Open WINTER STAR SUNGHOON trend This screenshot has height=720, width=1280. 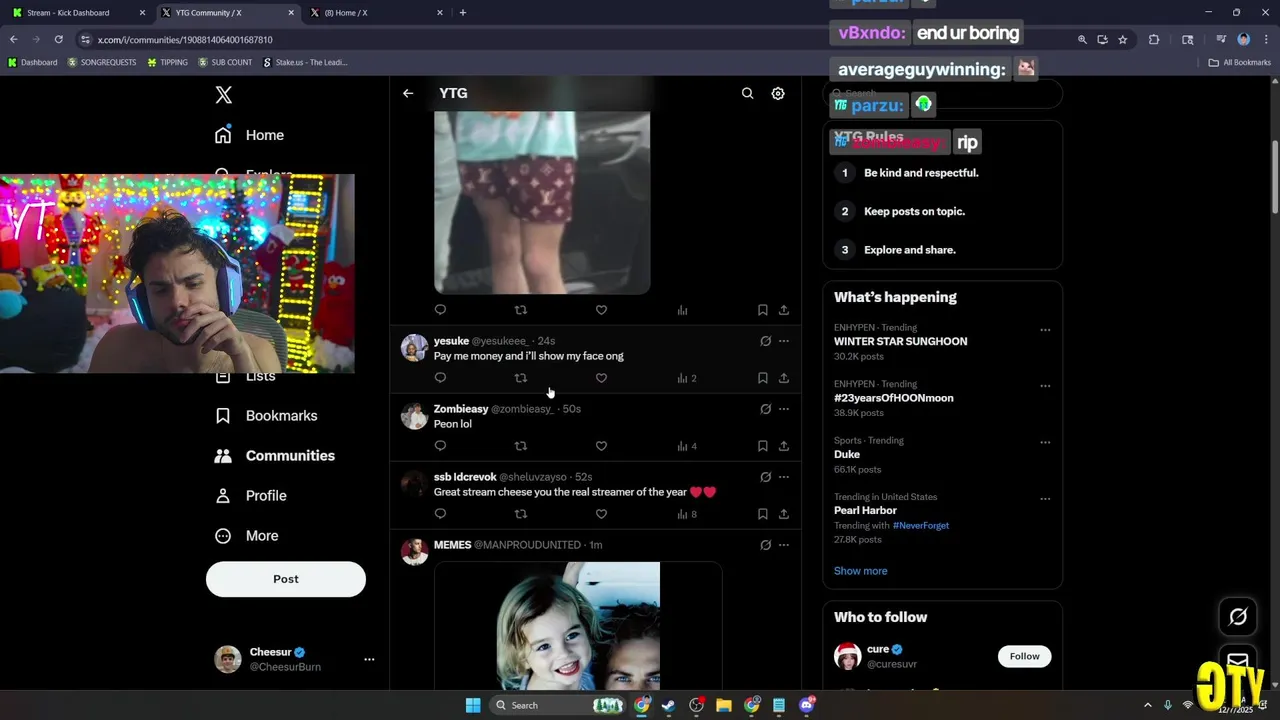pyautogui.click(x=900, y=341)
